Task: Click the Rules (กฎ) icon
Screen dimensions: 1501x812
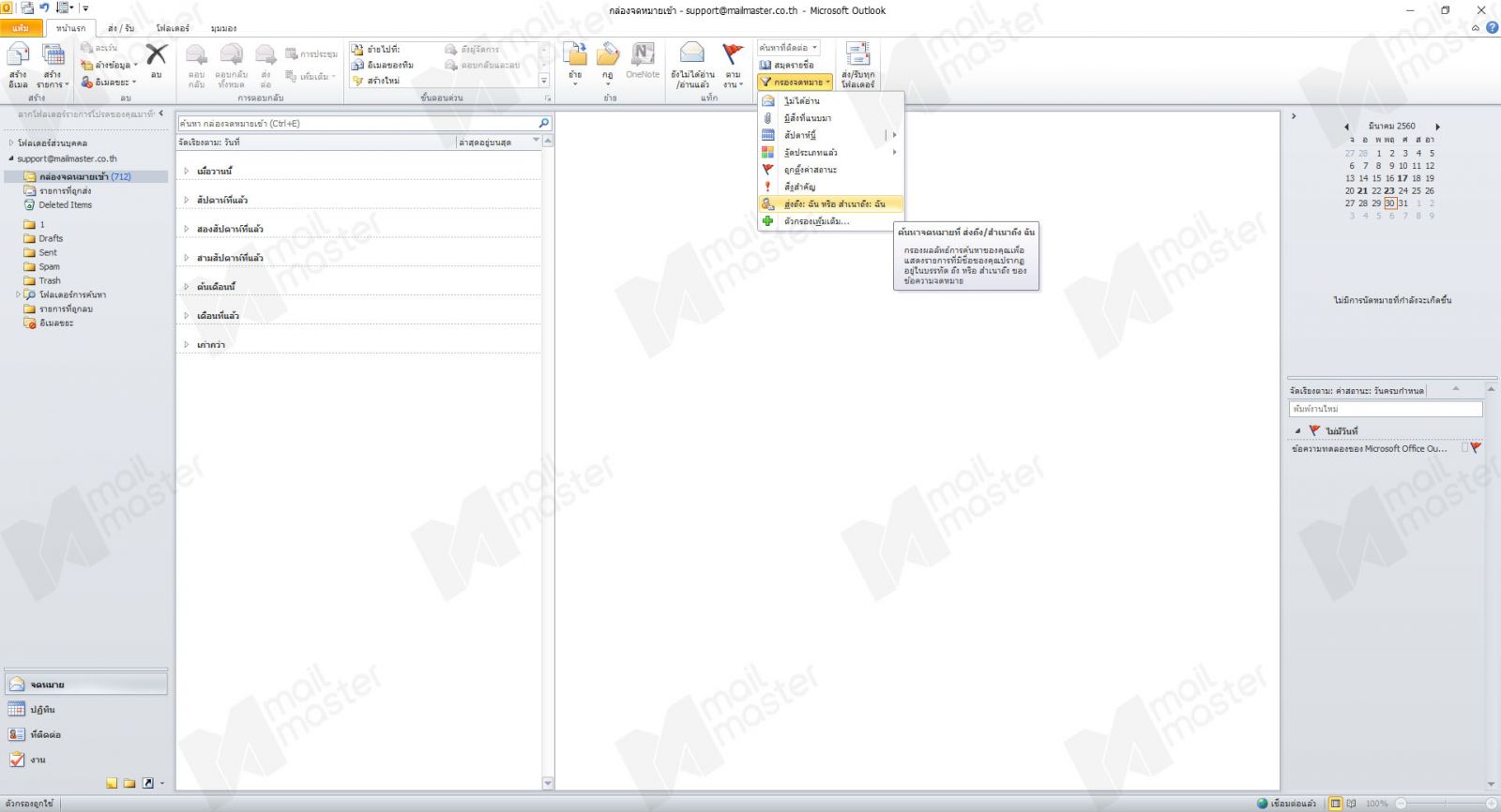Action: pyautogui.click(x=608, y=54)
